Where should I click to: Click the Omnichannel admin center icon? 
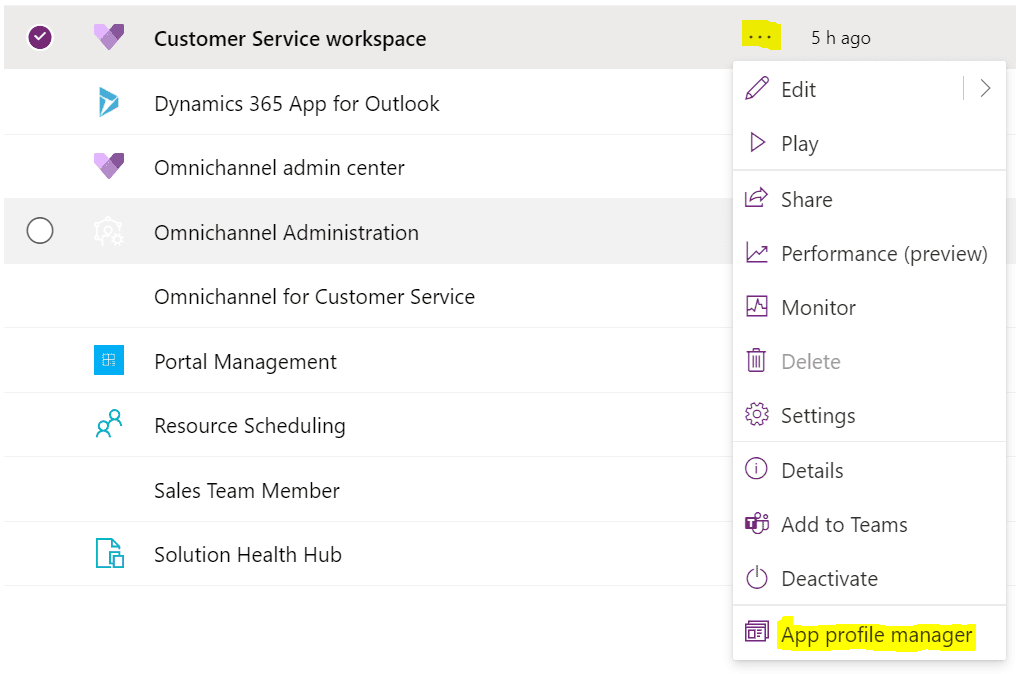109,167
